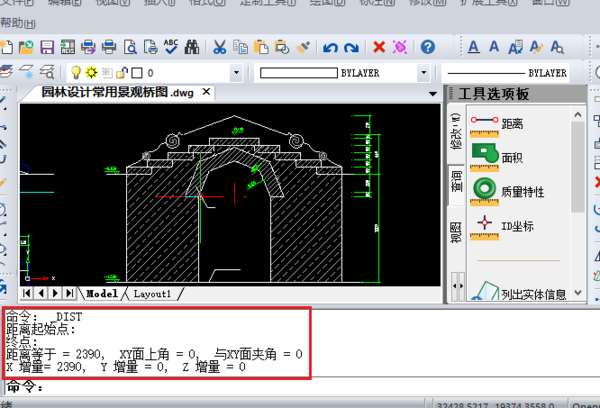The height and width of the screenshot is (408, 600).
Task: Click the '距离起始点:' history line
Action: (41, 329)
